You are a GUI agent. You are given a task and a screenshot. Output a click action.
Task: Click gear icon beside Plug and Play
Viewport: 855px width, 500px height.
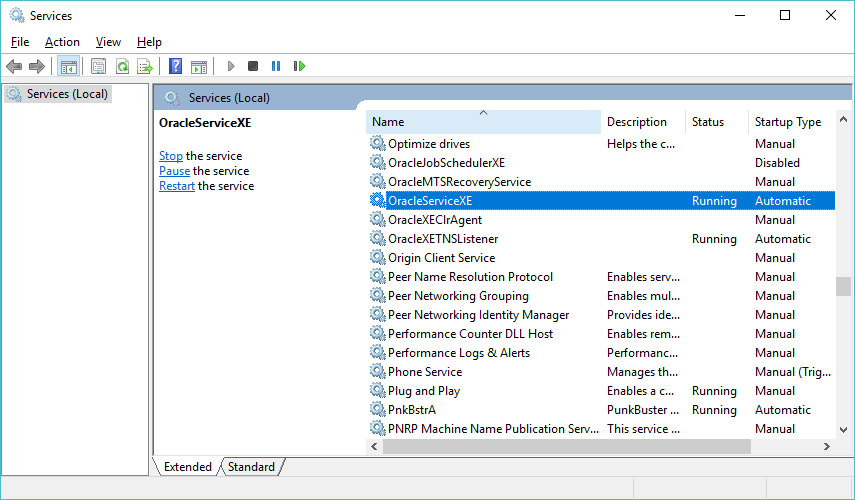377,390
